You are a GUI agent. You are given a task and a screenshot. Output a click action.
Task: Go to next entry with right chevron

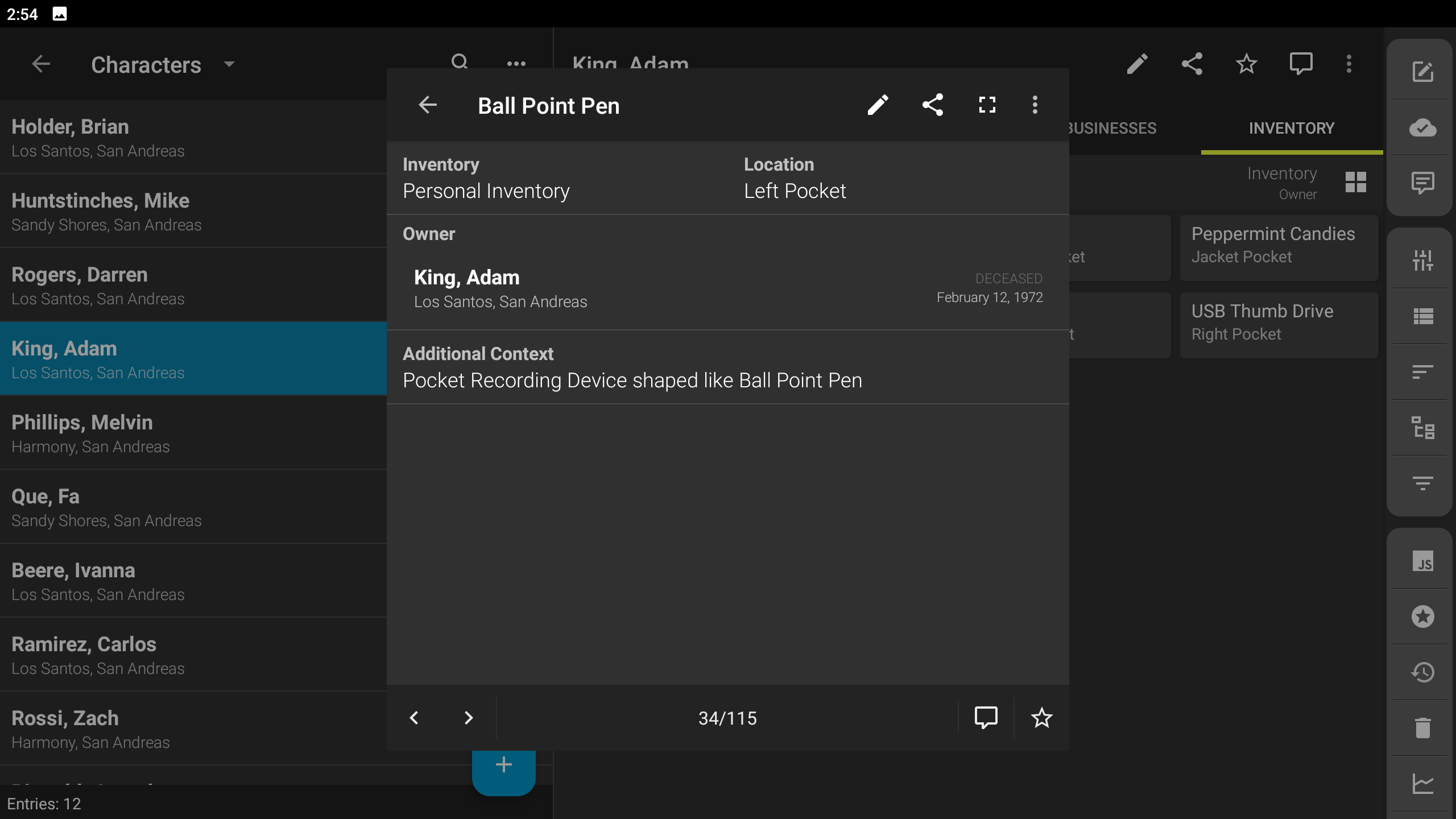468,718
